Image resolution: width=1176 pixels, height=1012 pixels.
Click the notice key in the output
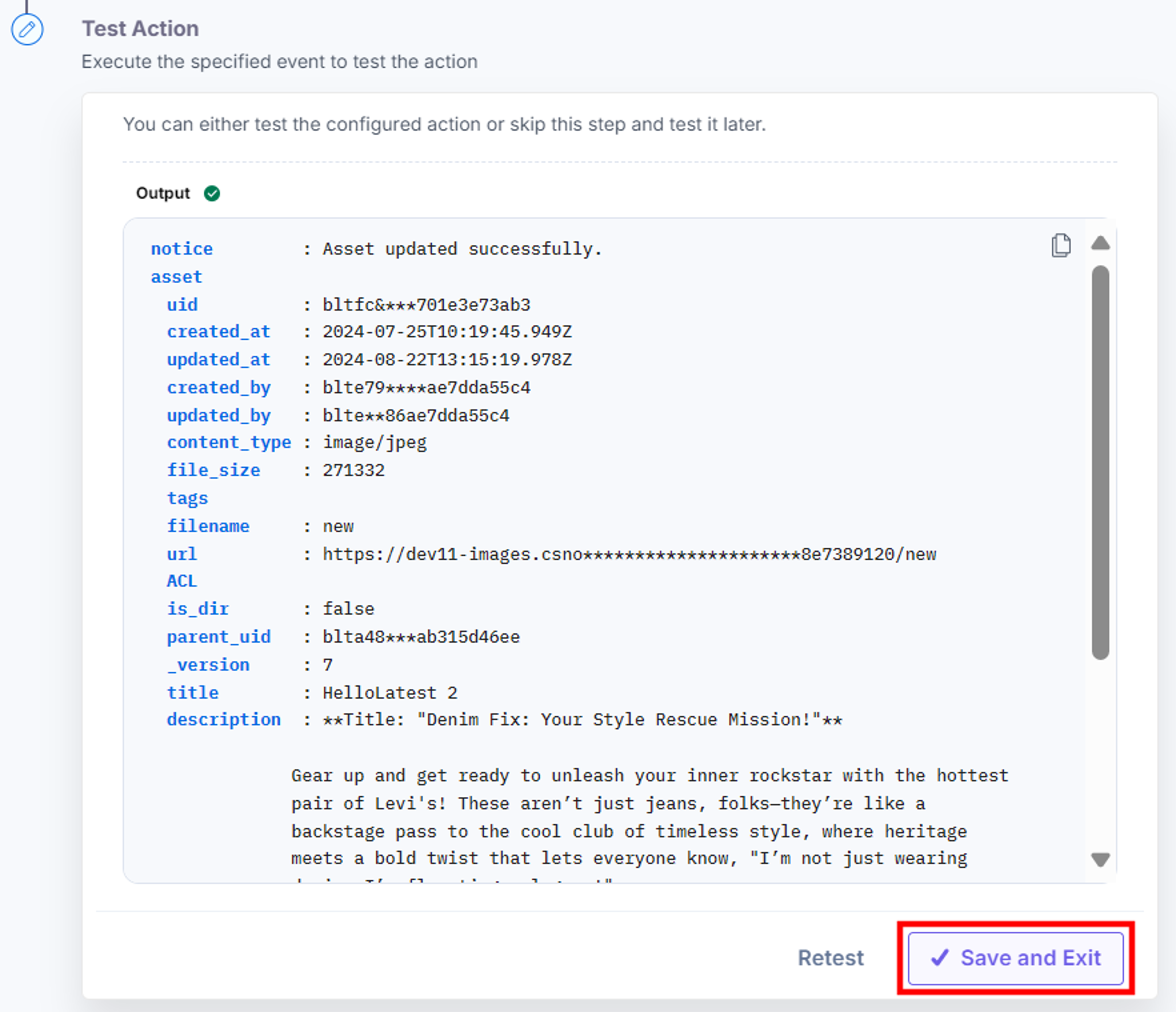click(182, 249)
